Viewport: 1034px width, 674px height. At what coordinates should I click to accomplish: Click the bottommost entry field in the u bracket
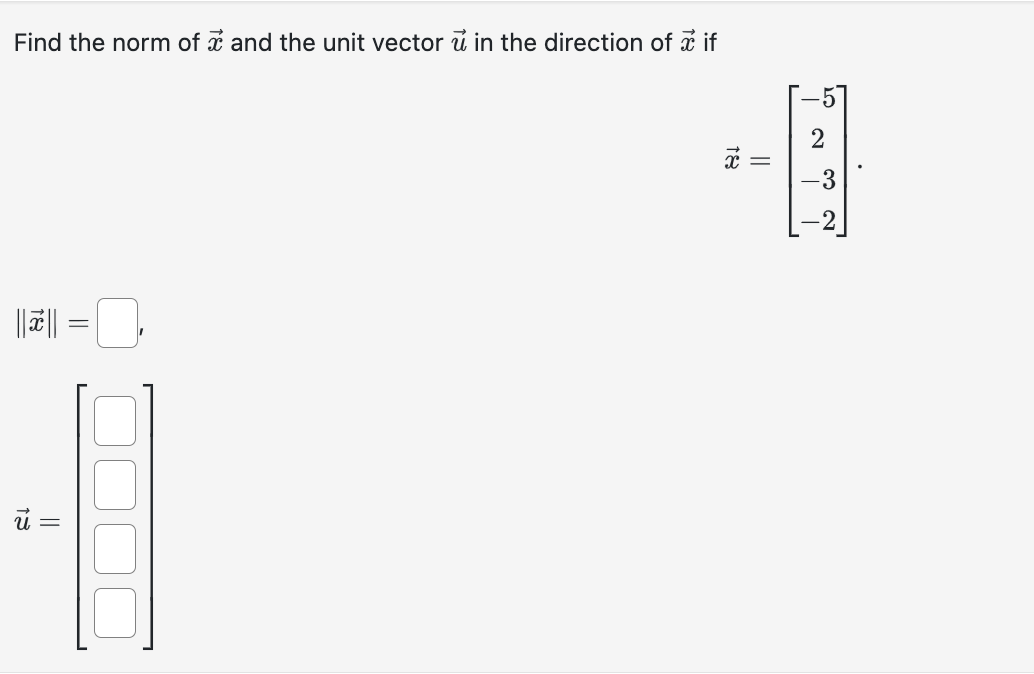[114, 614]
